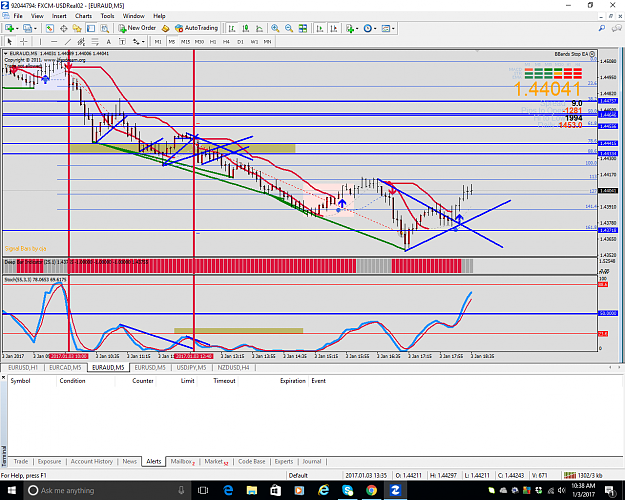Open the Tools menu
The height and width of the screenshot is (500, 625).
pos(107,16)
